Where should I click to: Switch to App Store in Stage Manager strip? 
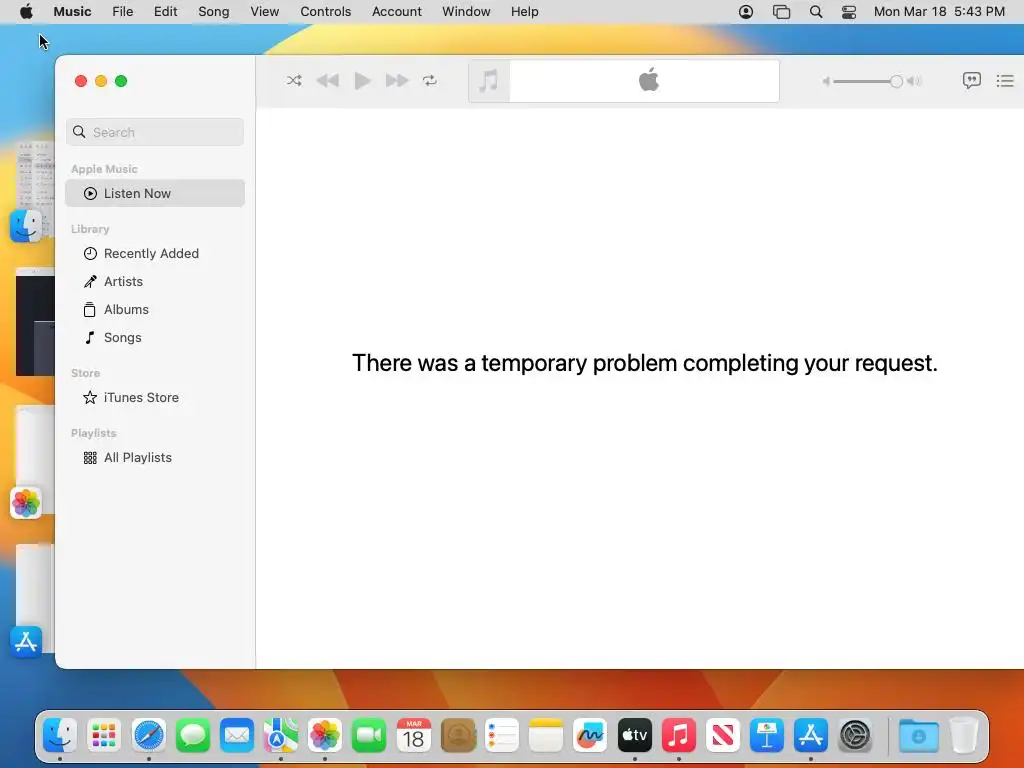pyautogui.click(x=26, y=642)
